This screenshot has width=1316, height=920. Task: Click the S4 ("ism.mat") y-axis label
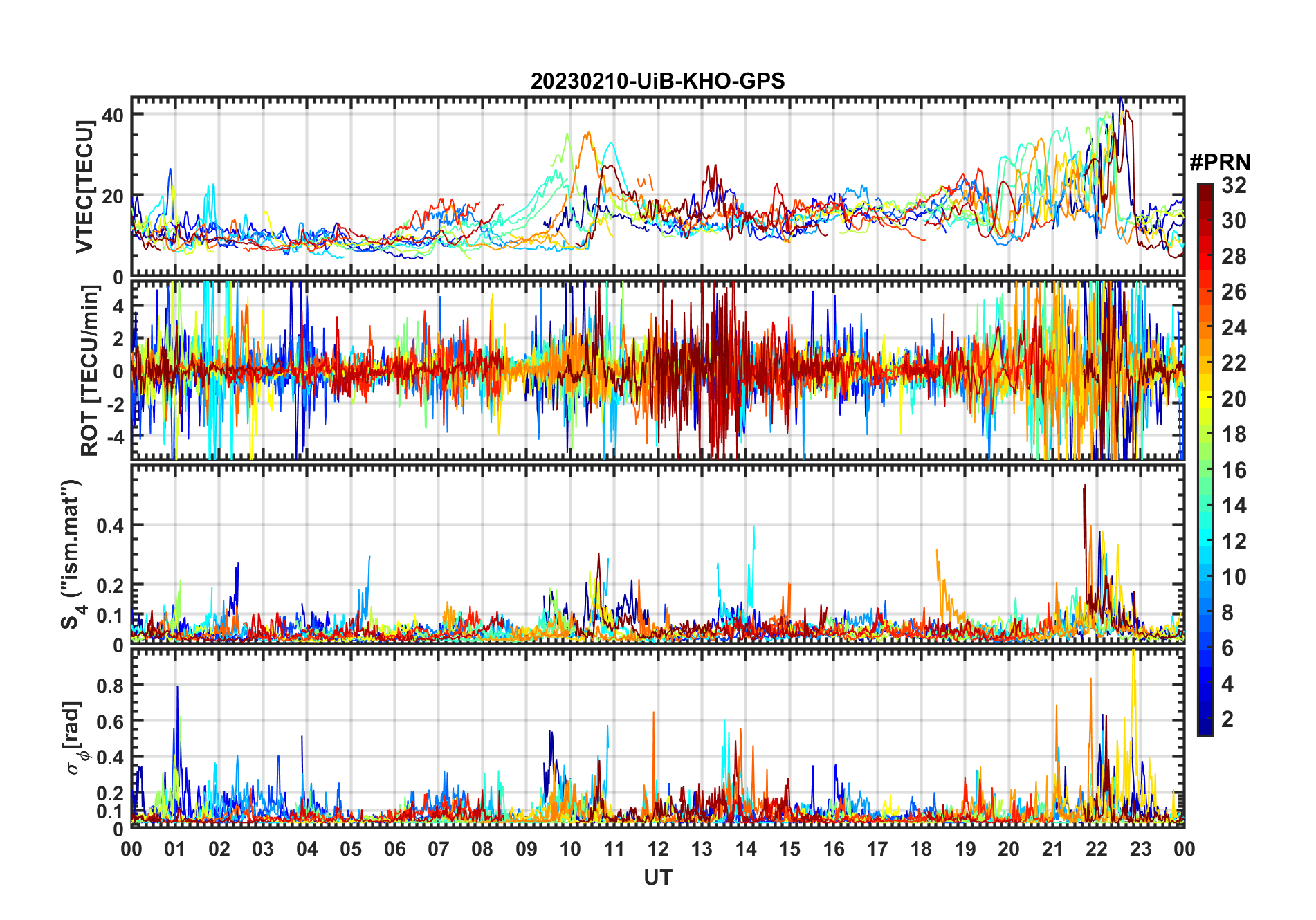(x=72, y=554)
